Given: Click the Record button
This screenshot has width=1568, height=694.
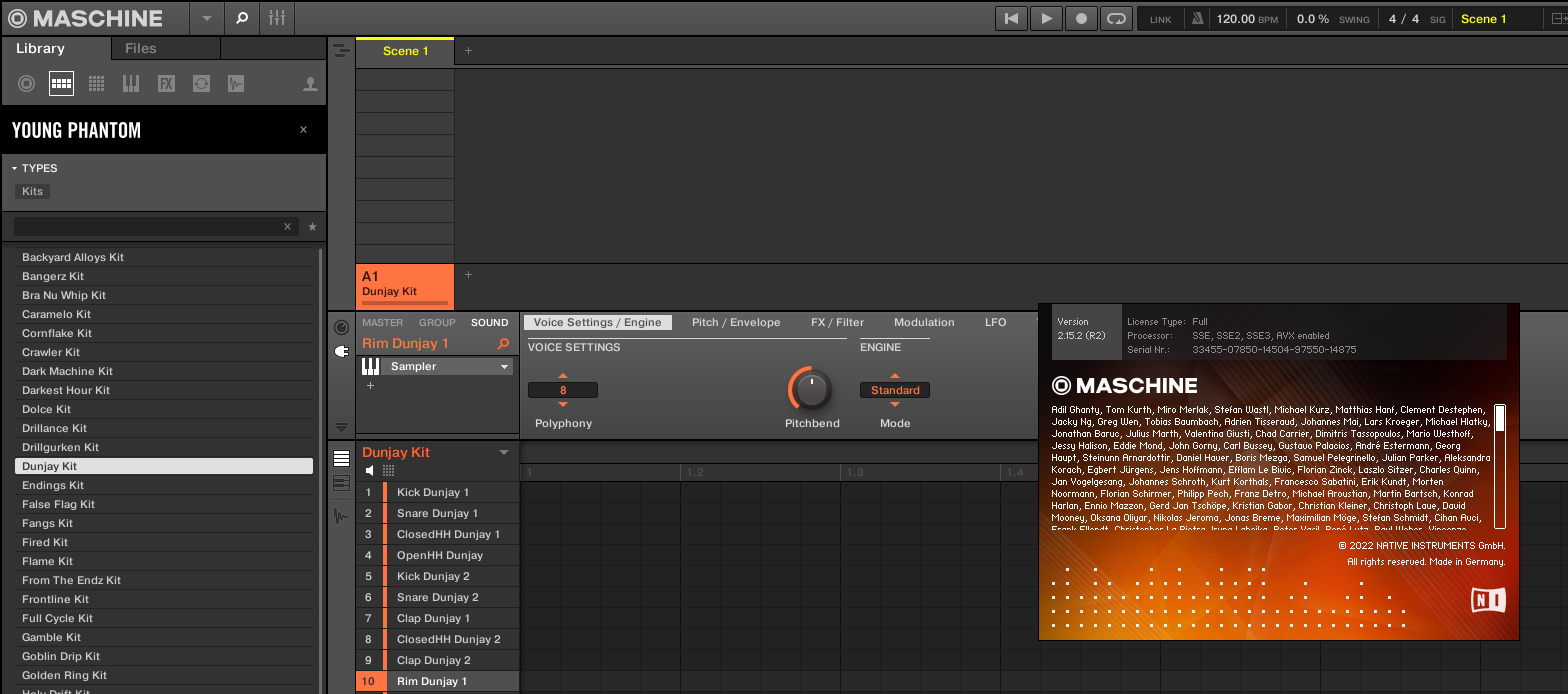Looking at the screenshot, I should [1081, 18].
